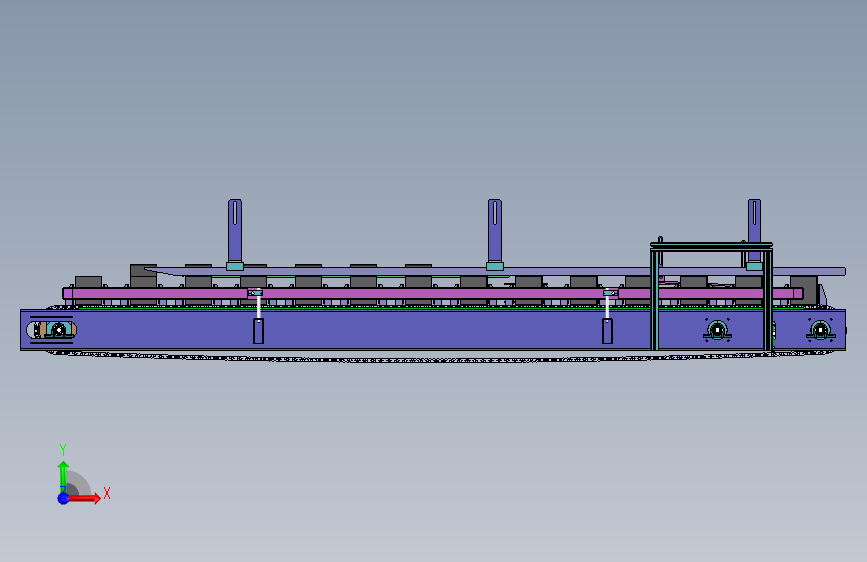Select the large blue side plate of conveyor
The width and height of the screenshot is (867, 562).
433,330
